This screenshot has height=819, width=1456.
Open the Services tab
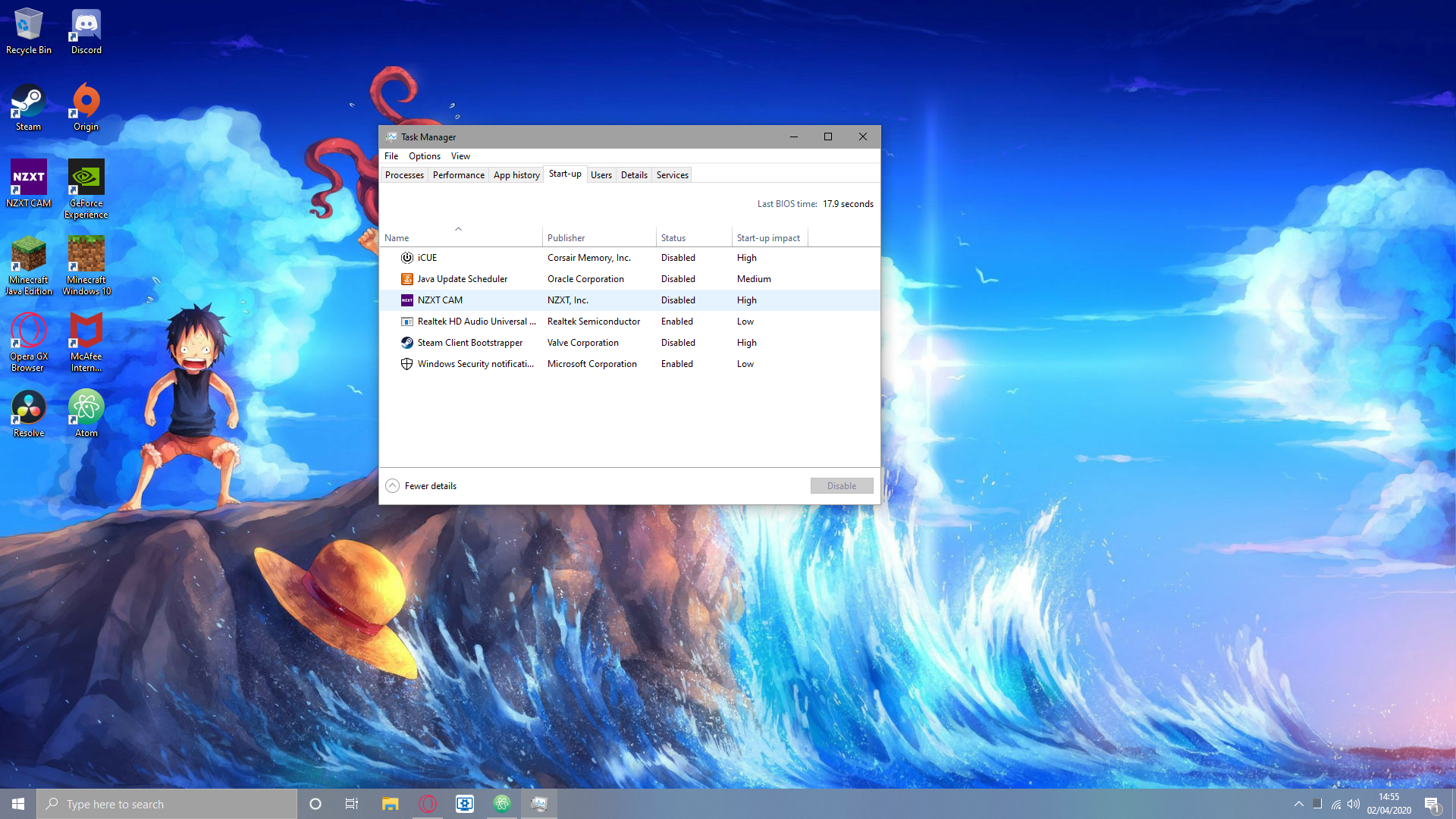tap(672, 175)
